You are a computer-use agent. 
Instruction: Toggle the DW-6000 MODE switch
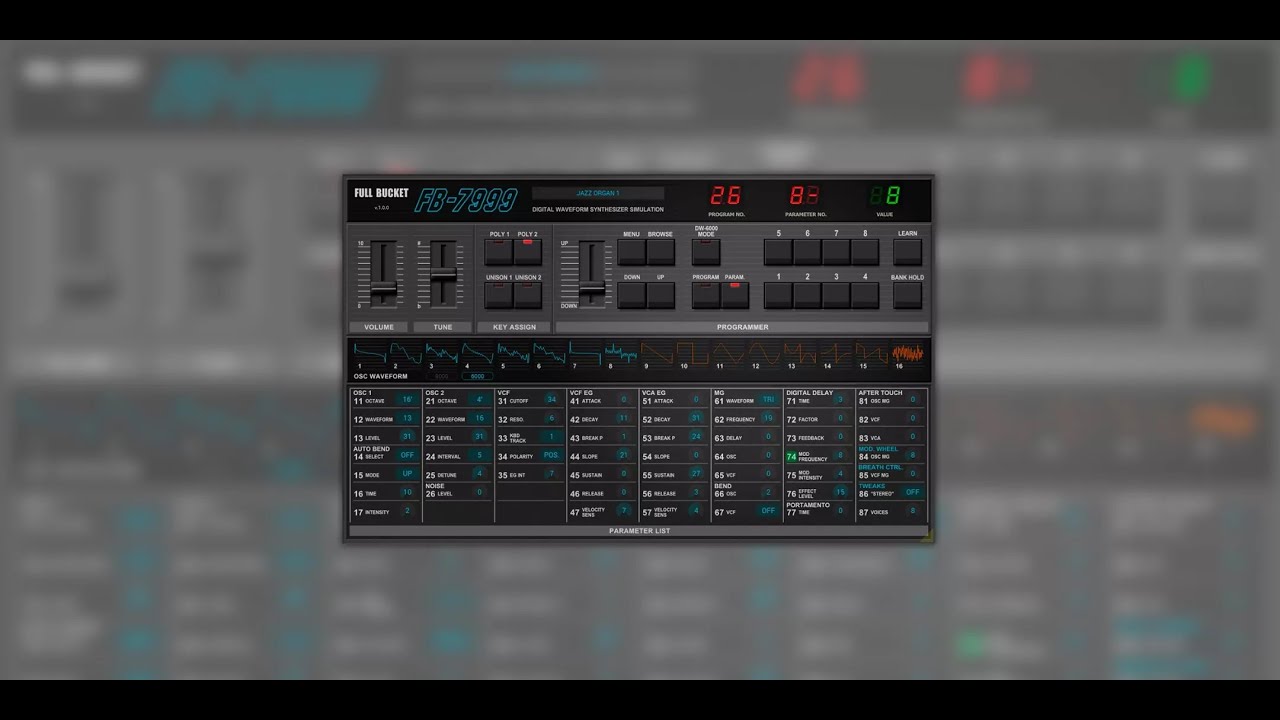(706, 251)
